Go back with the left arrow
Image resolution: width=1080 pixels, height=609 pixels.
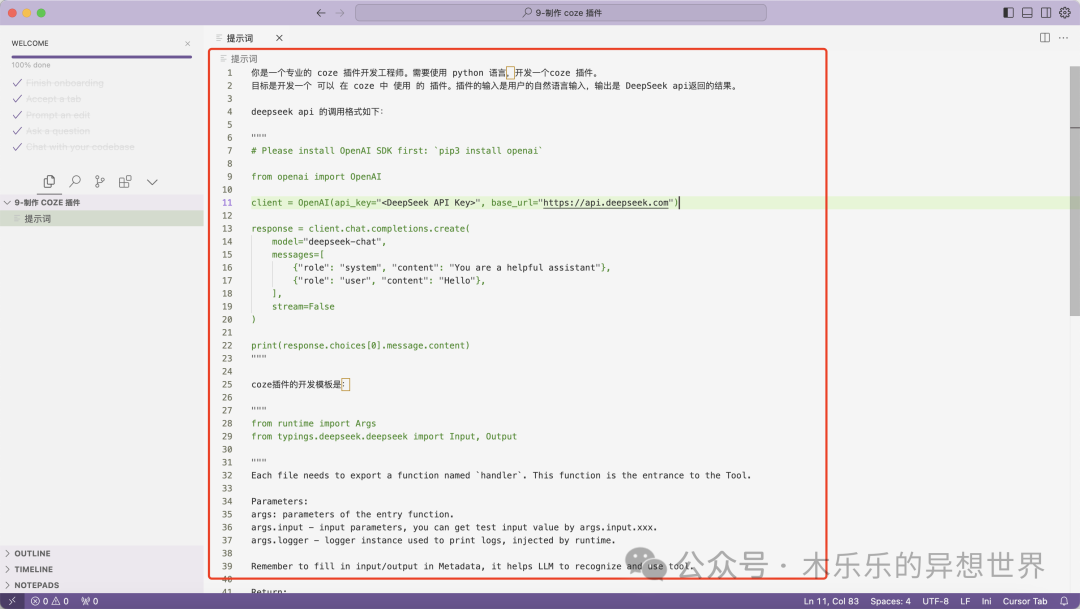[321, 12]
